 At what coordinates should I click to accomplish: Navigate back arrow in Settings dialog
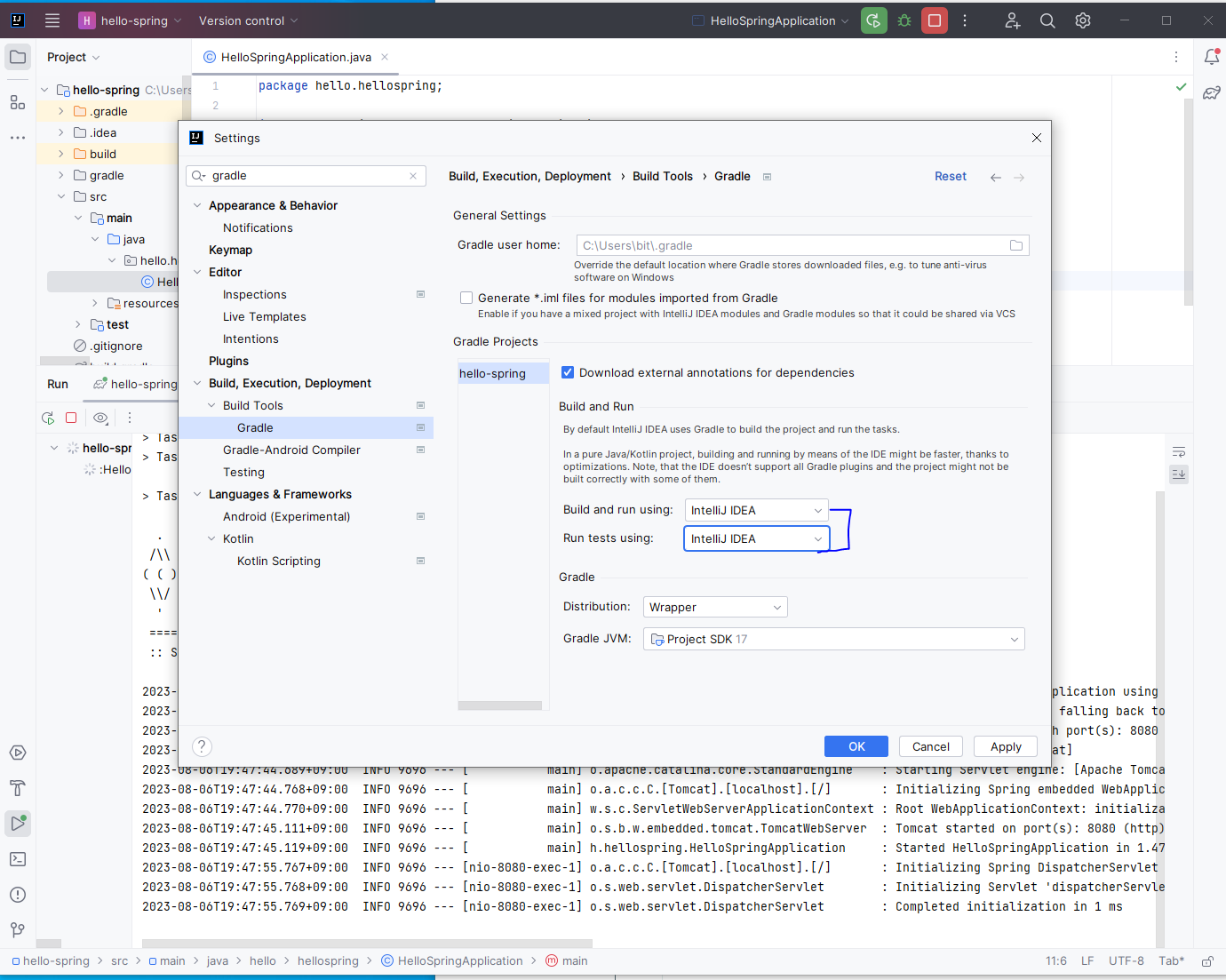click(x=996, y=177)
